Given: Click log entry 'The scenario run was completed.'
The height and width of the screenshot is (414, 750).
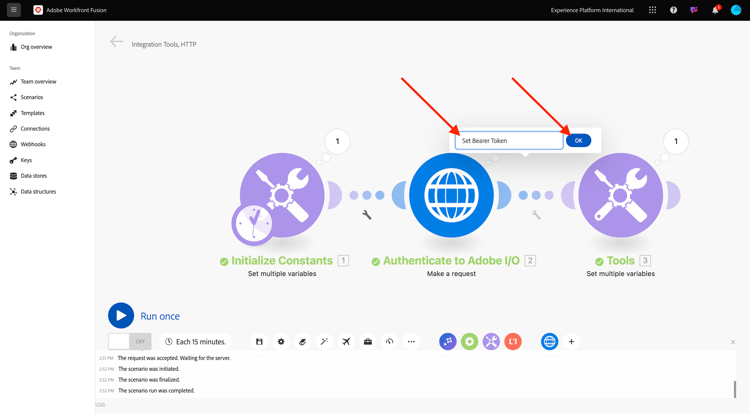Looking at the screenshot, I should click(x=156, y=391).
